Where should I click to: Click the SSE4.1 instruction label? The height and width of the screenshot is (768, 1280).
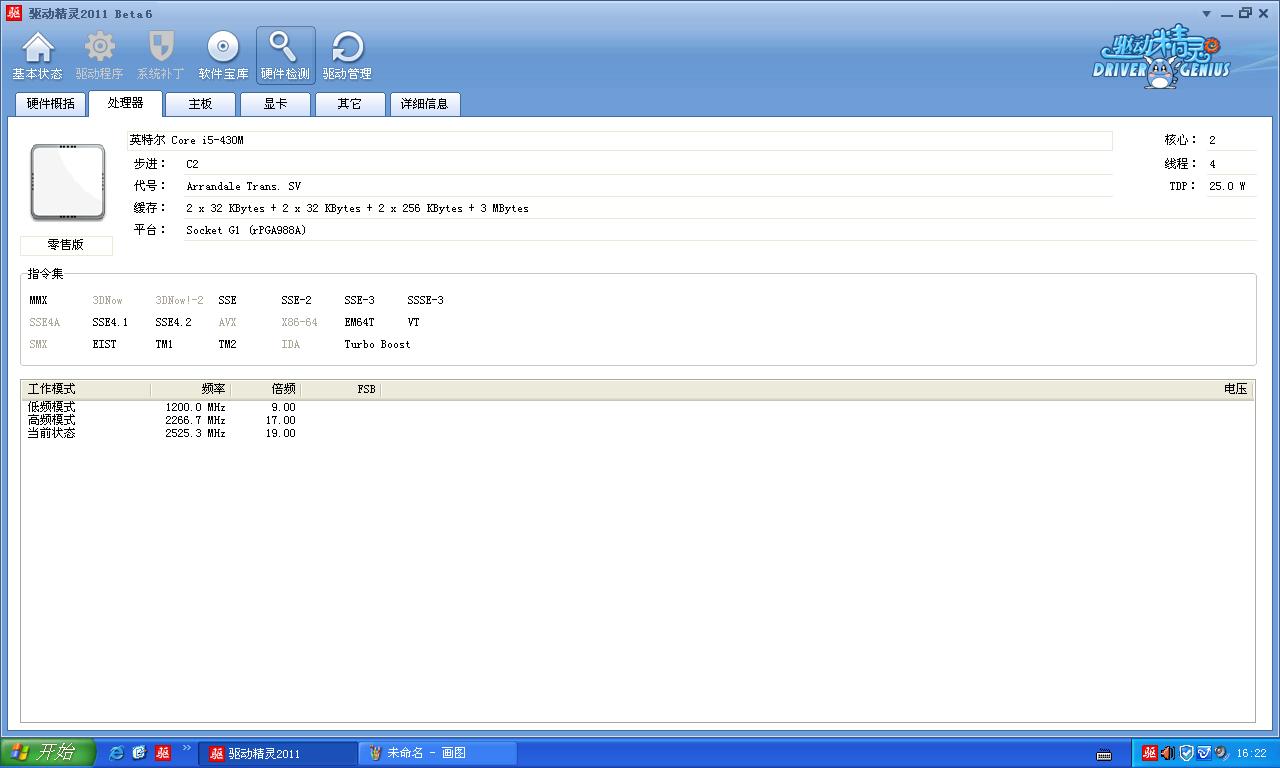[110, 322]
